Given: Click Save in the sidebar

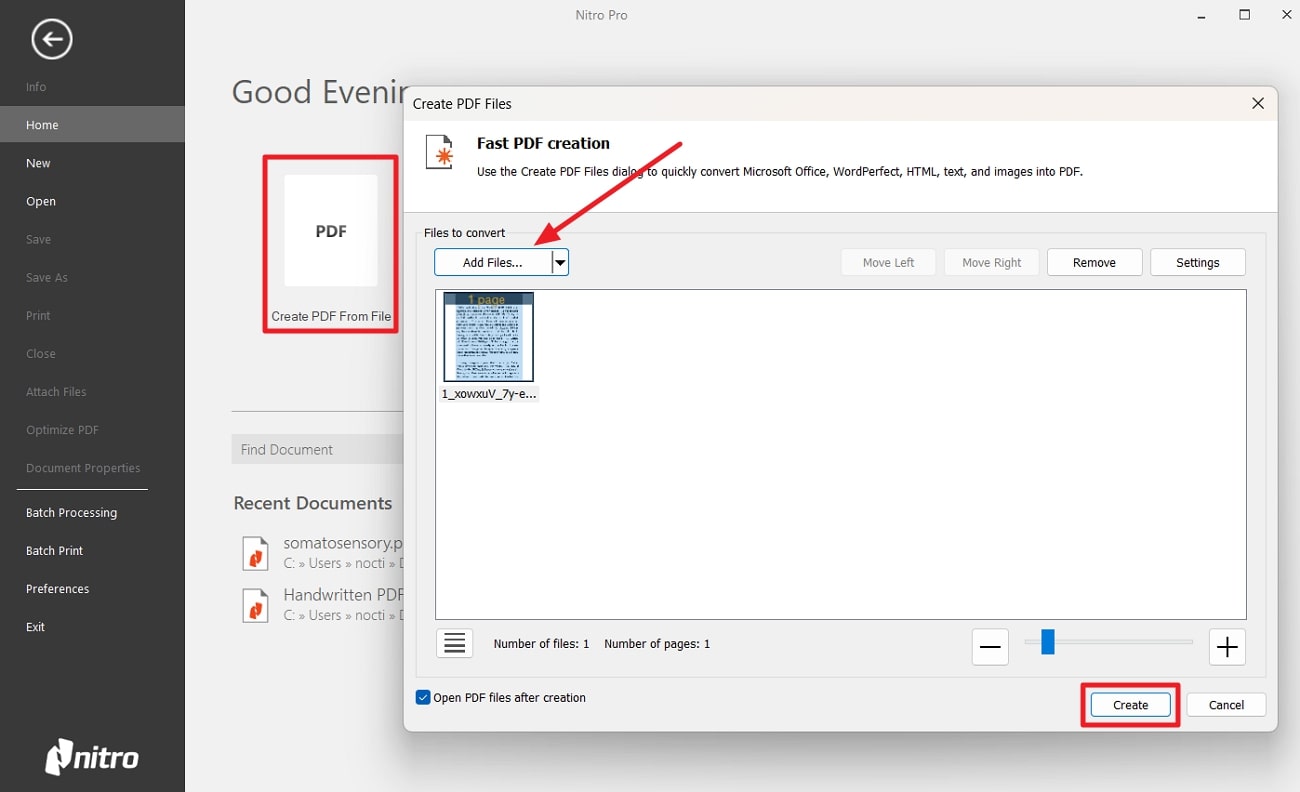Looking at the screenshot, I should (38, 239).
